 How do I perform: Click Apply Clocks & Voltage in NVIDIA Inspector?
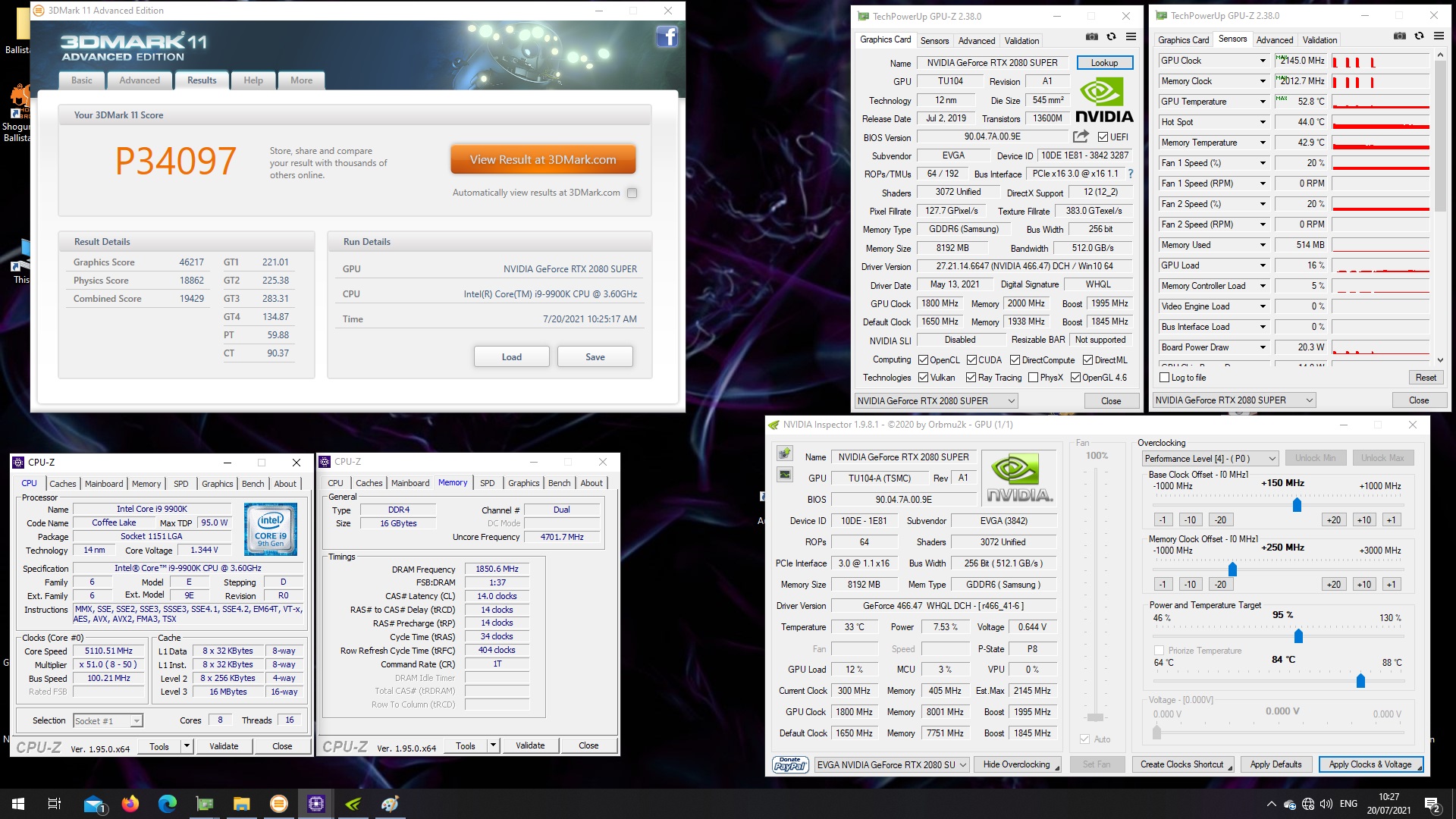point(1370,764)
